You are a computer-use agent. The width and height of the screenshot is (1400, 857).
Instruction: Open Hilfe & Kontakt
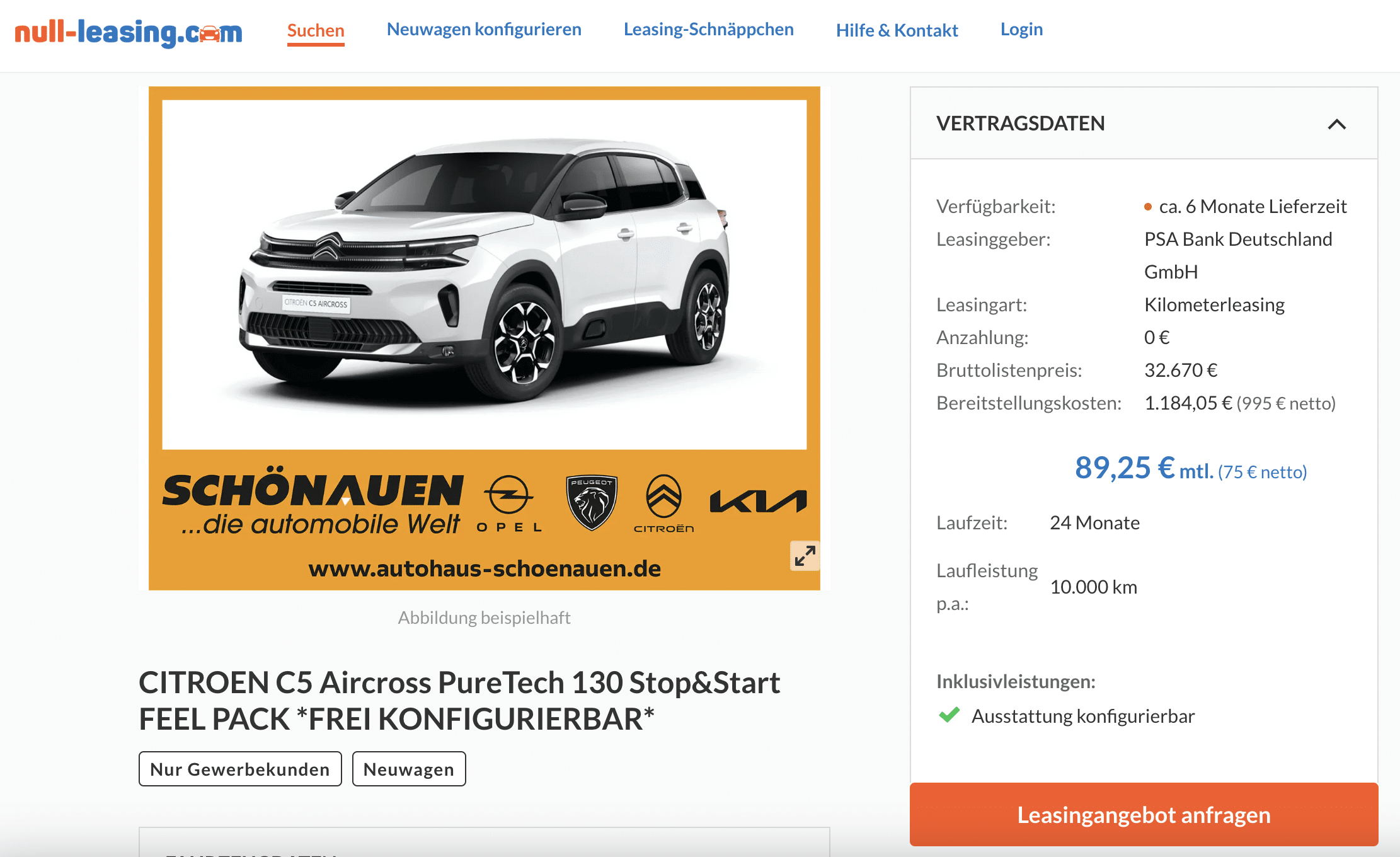pyautogui.click(x=897, y=30)
